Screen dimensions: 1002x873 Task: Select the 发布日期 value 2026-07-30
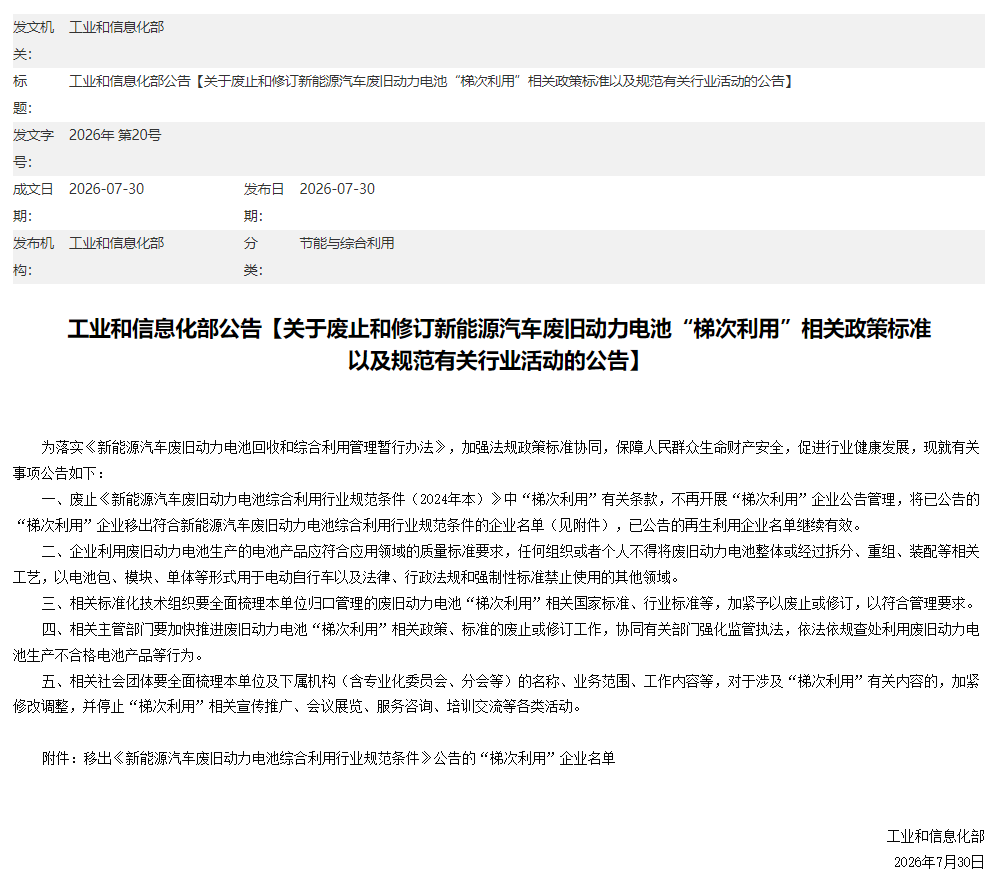tap(337, 189)
